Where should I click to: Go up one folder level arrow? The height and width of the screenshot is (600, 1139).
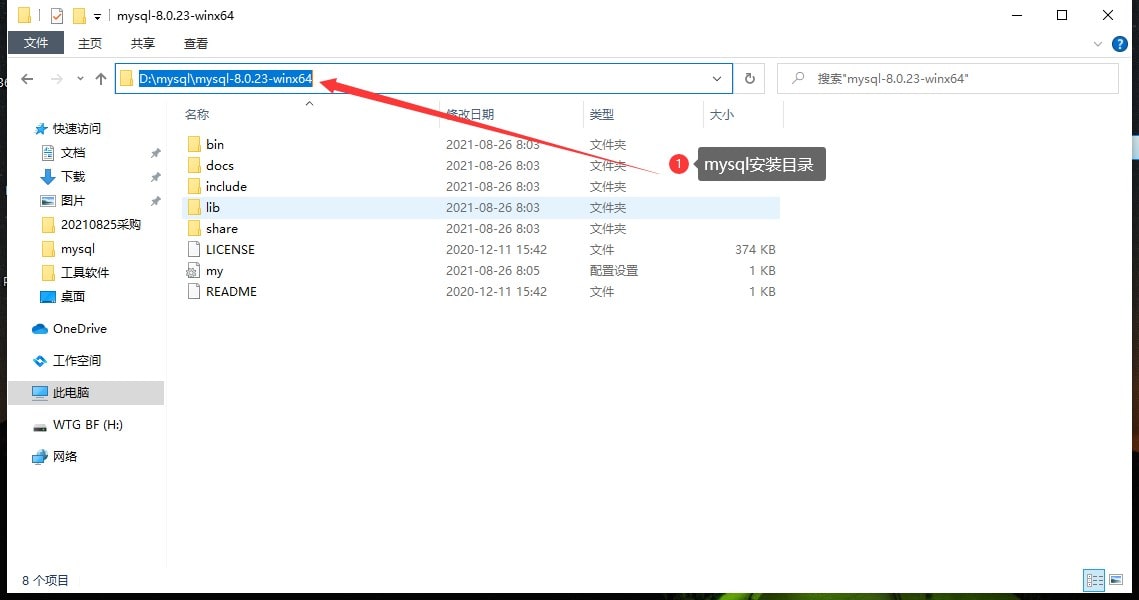click(x=101, y=78)
